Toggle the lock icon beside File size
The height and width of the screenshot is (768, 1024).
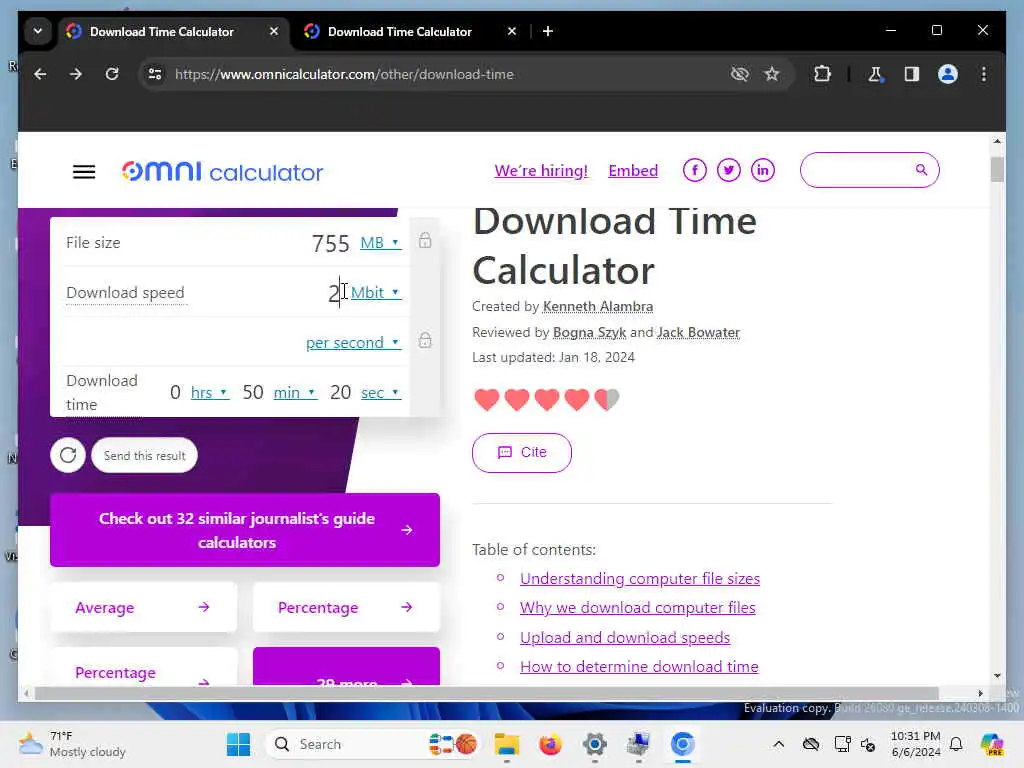(424, 240)
